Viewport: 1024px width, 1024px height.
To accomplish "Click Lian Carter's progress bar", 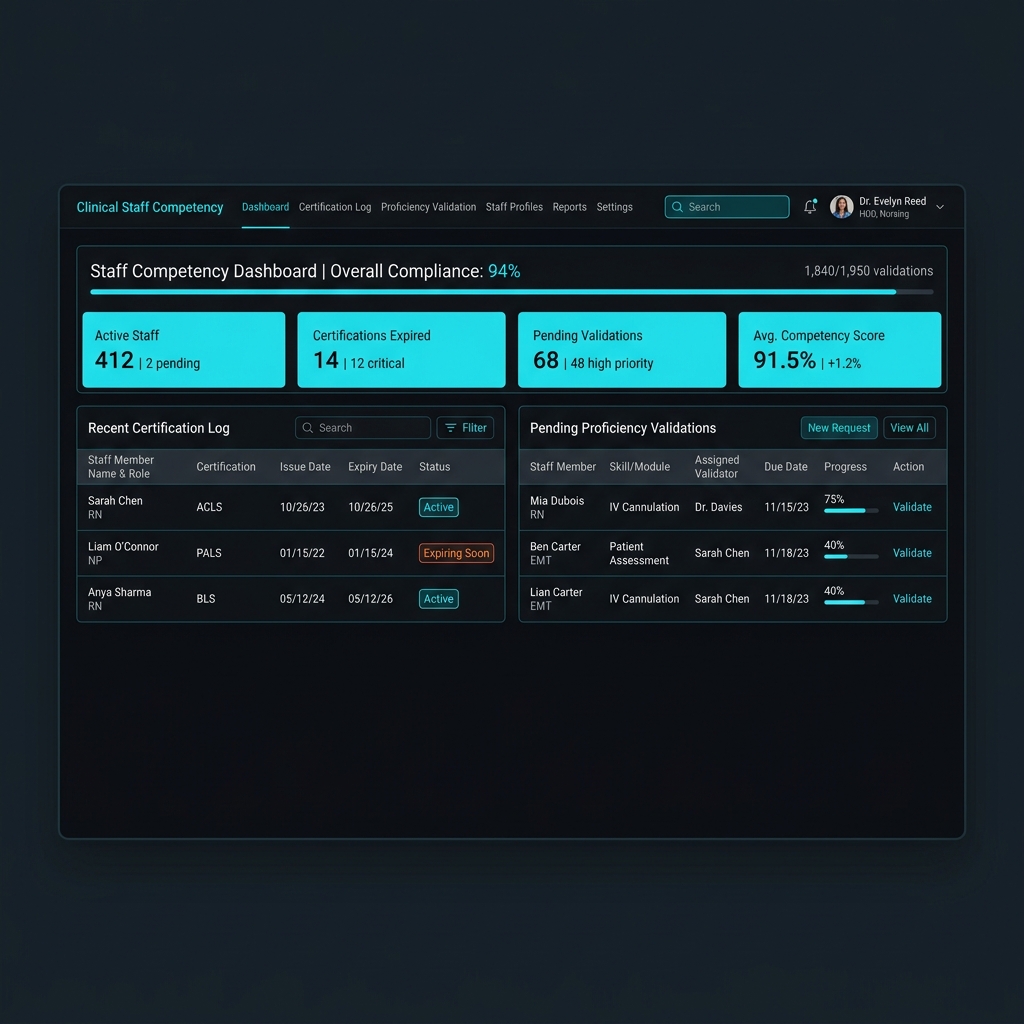I will [850, 602].
